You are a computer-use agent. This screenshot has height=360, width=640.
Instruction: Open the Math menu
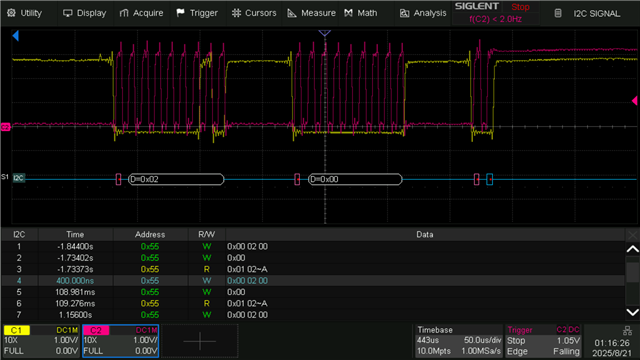(x=361, y=13)
